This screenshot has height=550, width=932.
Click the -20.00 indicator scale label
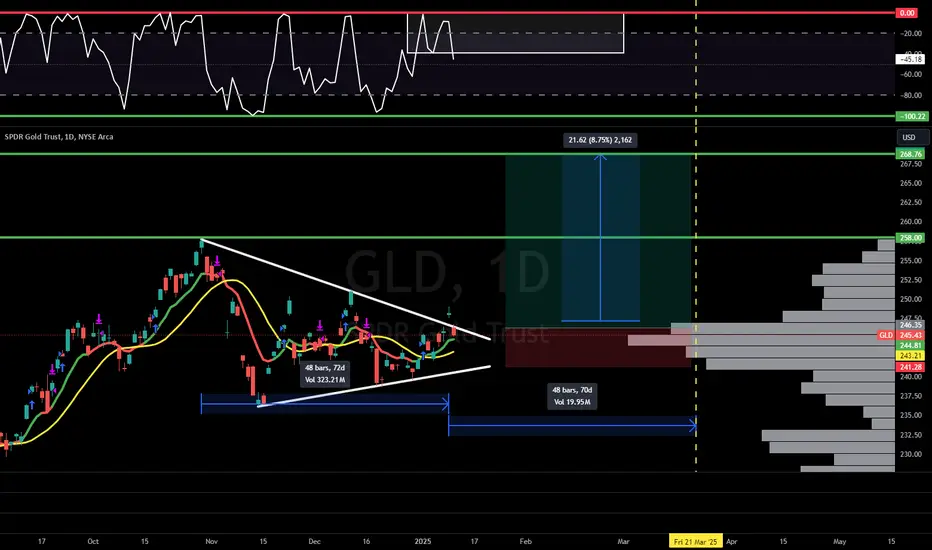pos(911,33)
